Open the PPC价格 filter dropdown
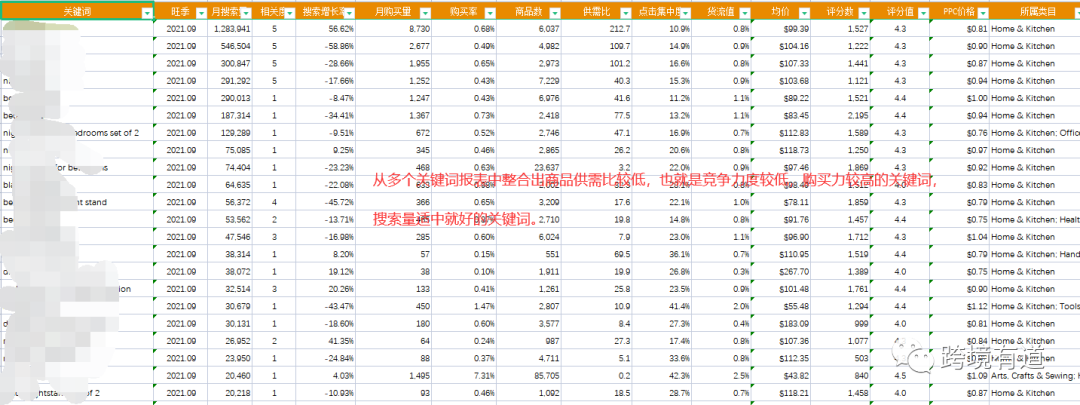Screen dimensions: 1080x405 coord(983,13)
